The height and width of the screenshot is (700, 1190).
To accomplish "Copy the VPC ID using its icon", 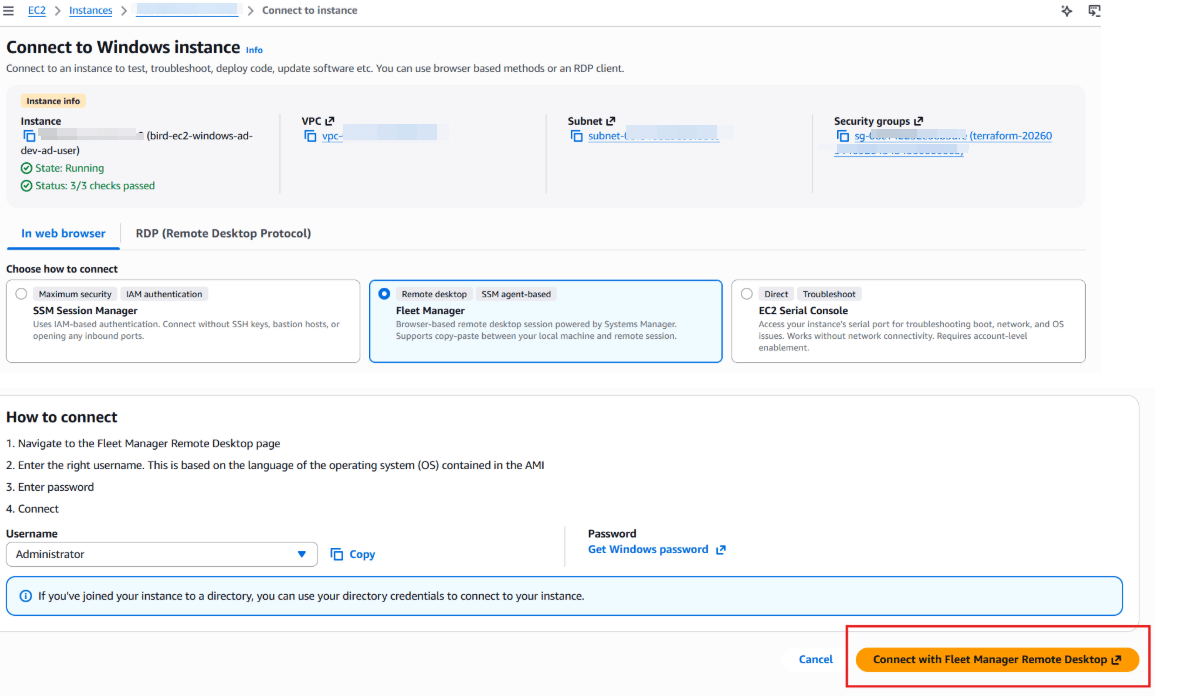I will pos(310,136).
